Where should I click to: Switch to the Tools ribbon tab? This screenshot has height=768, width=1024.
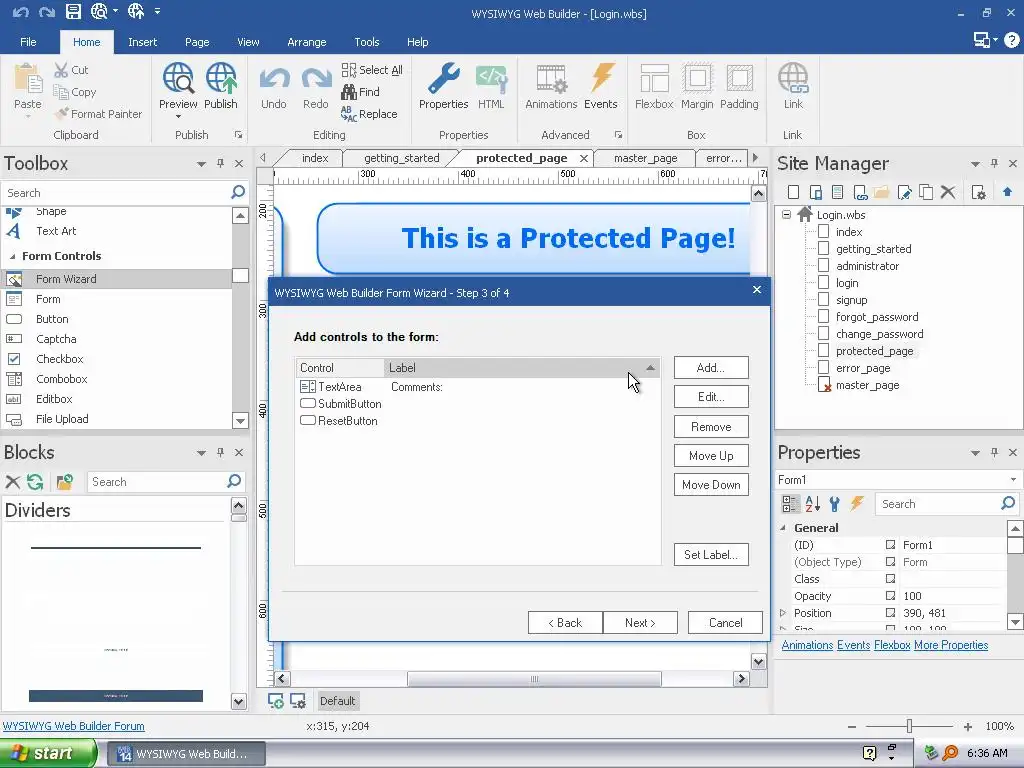pyautogui.click(x=366, y=42)
